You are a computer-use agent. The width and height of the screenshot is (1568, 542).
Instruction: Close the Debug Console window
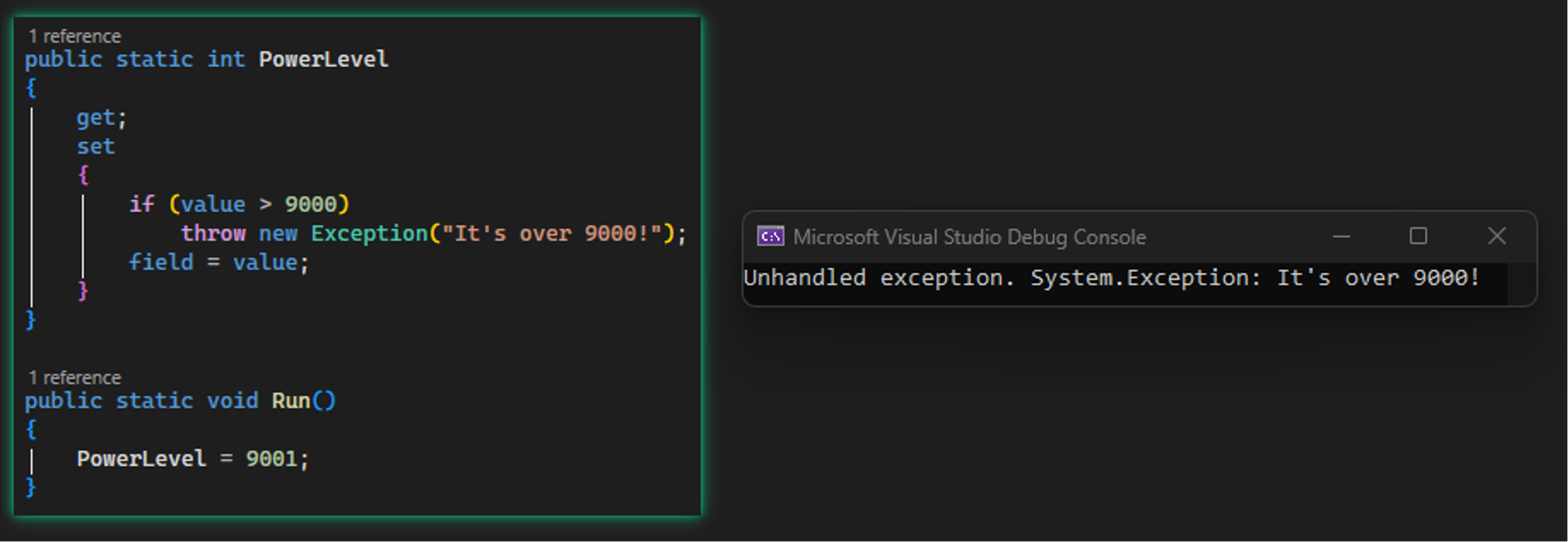pos(1497,237)
